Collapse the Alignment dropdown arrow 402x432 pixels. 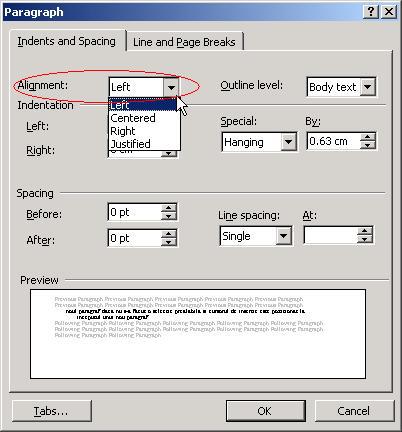coord(171,87)
